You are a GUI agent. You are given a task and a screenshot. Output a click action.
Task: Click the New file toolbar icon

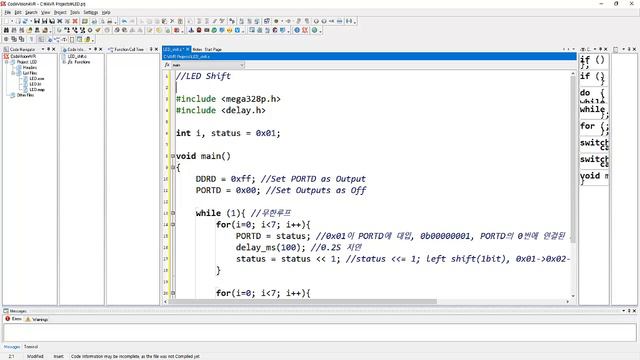[7, 21]
